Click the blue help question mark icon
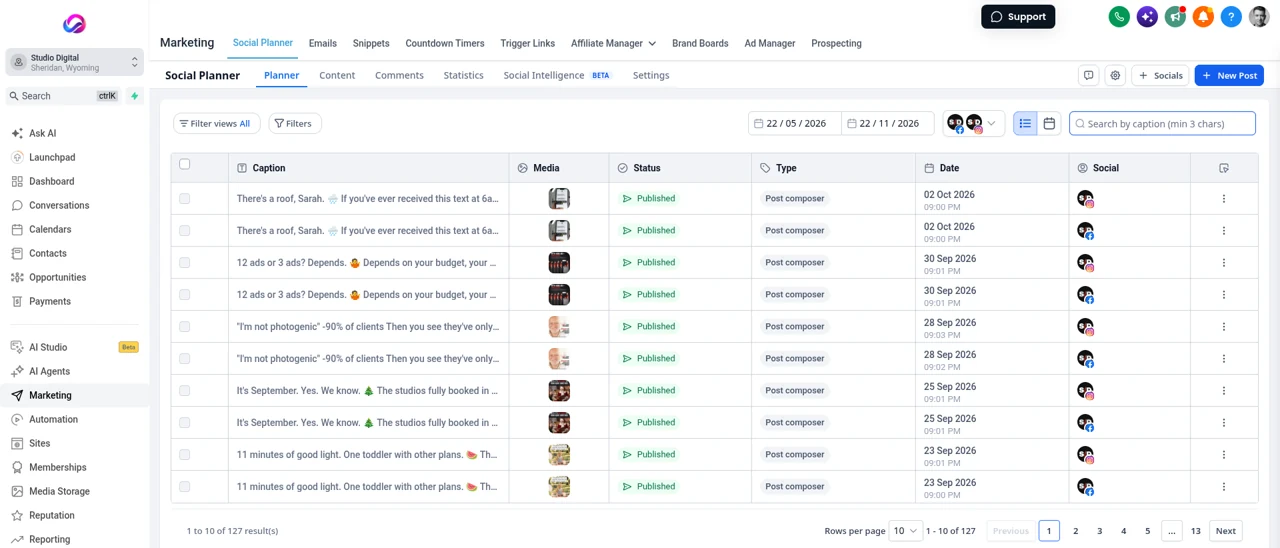 pos(1231,17)
